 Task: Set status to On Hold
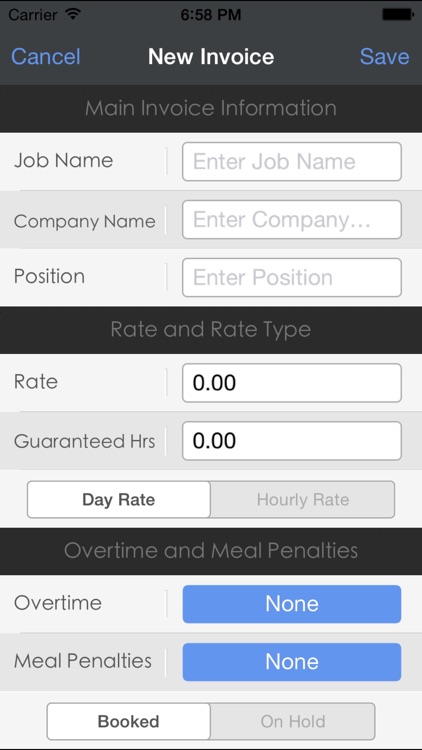[x=293, y=721]
